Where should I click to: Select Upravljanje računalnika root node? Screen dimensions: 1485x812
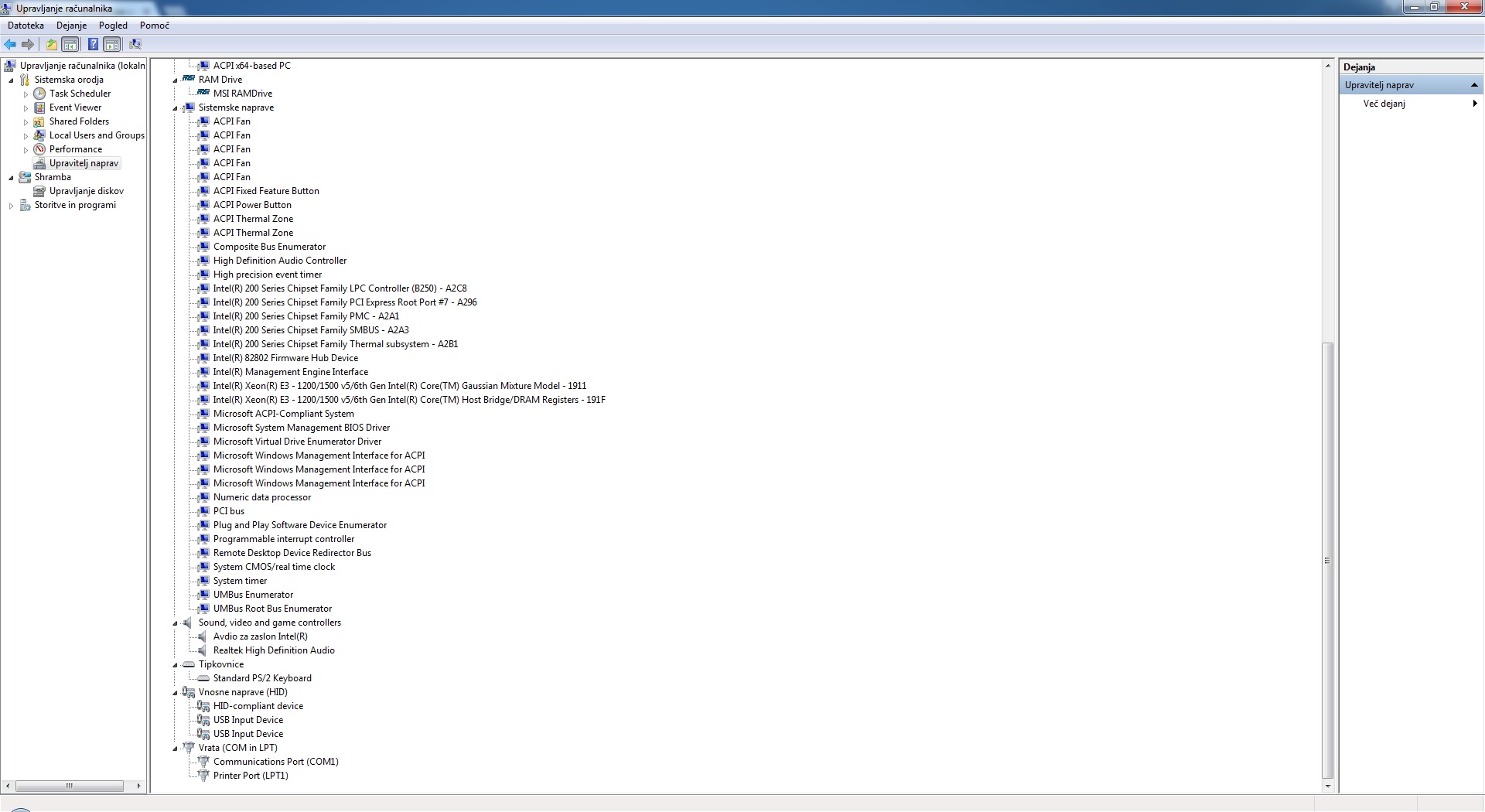pyautogui.click(x=83, y=66)
